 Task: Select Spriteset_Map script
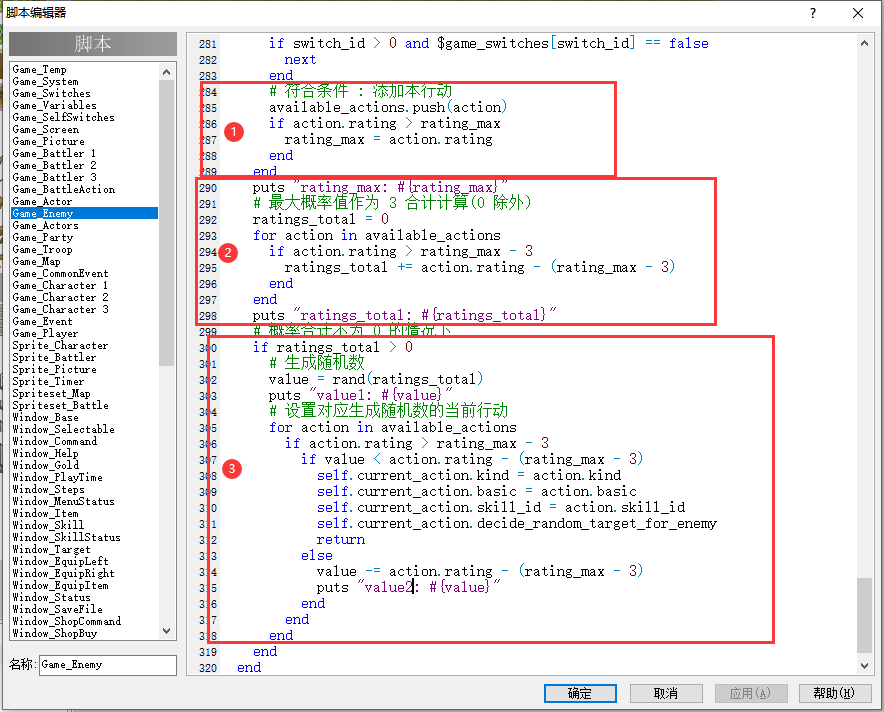[51, 393]
